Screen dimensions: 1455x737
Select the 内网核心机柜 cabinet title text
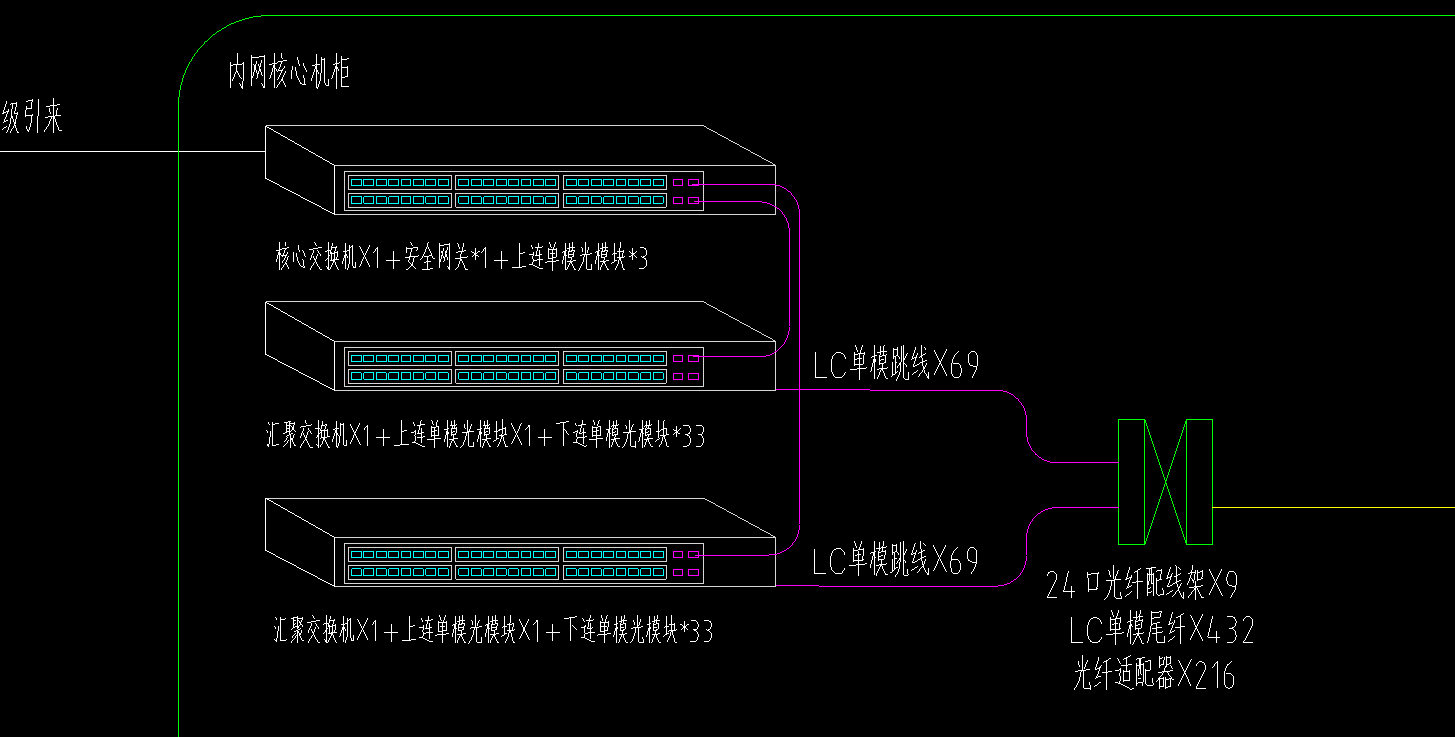(x=289, y=73)
